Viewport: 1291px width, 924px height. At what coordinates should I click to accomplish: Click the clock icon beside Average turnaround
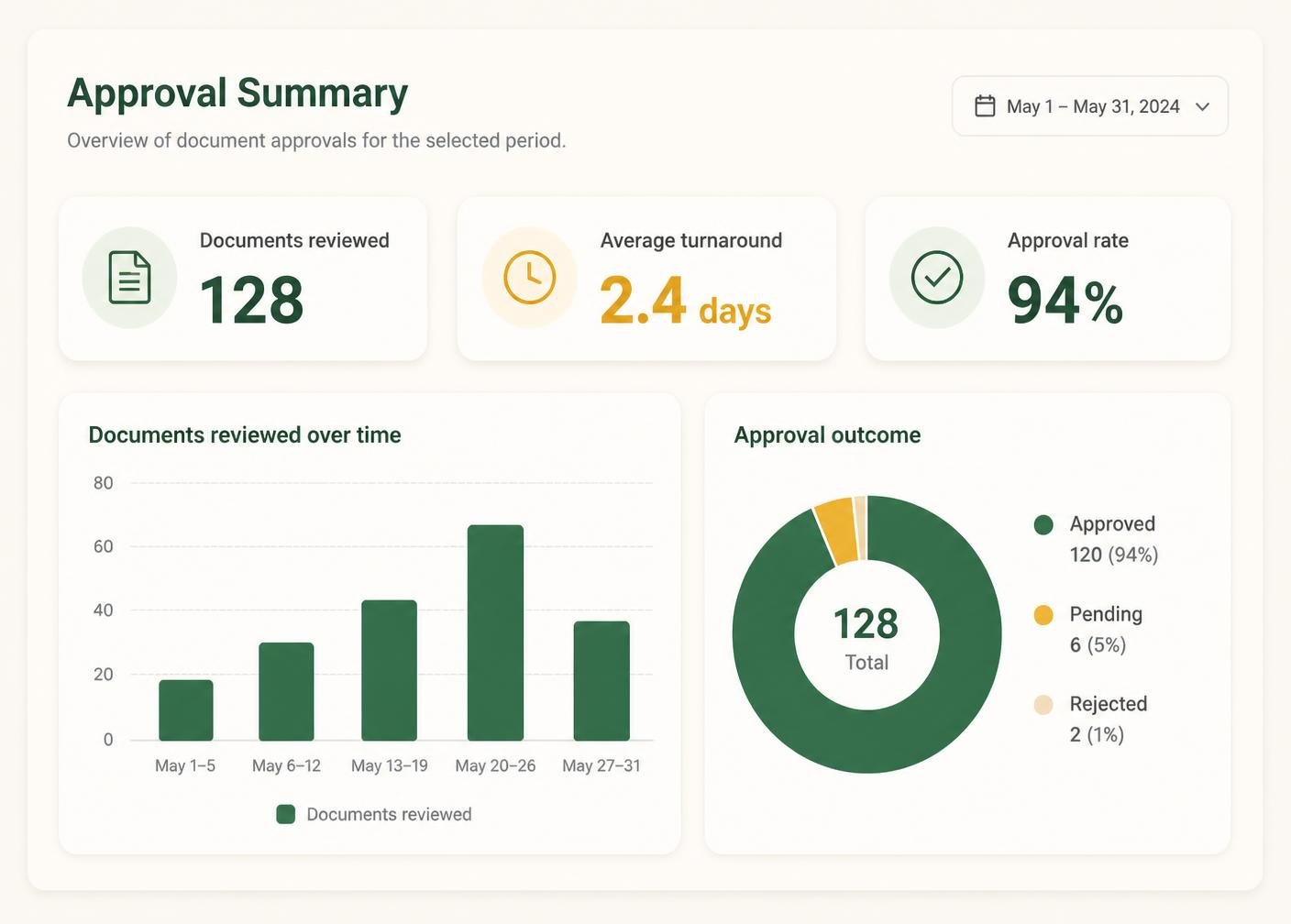tap(530, 277)
